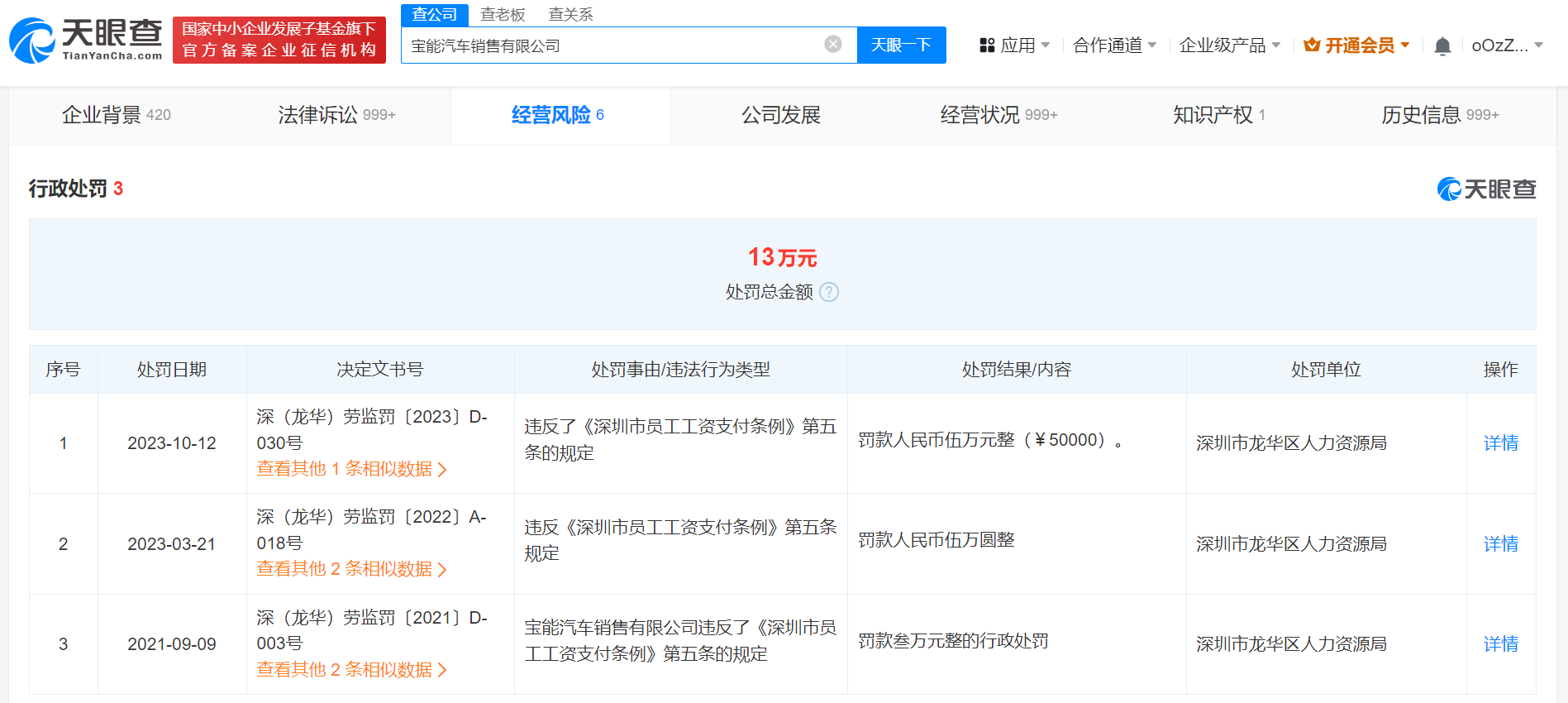The width and height of the screenshot is (1568, 703).
Task: Click 深圳市龙华区人力资源局 in row 1
Action: pyautogui.click(x=1291, y=443)
